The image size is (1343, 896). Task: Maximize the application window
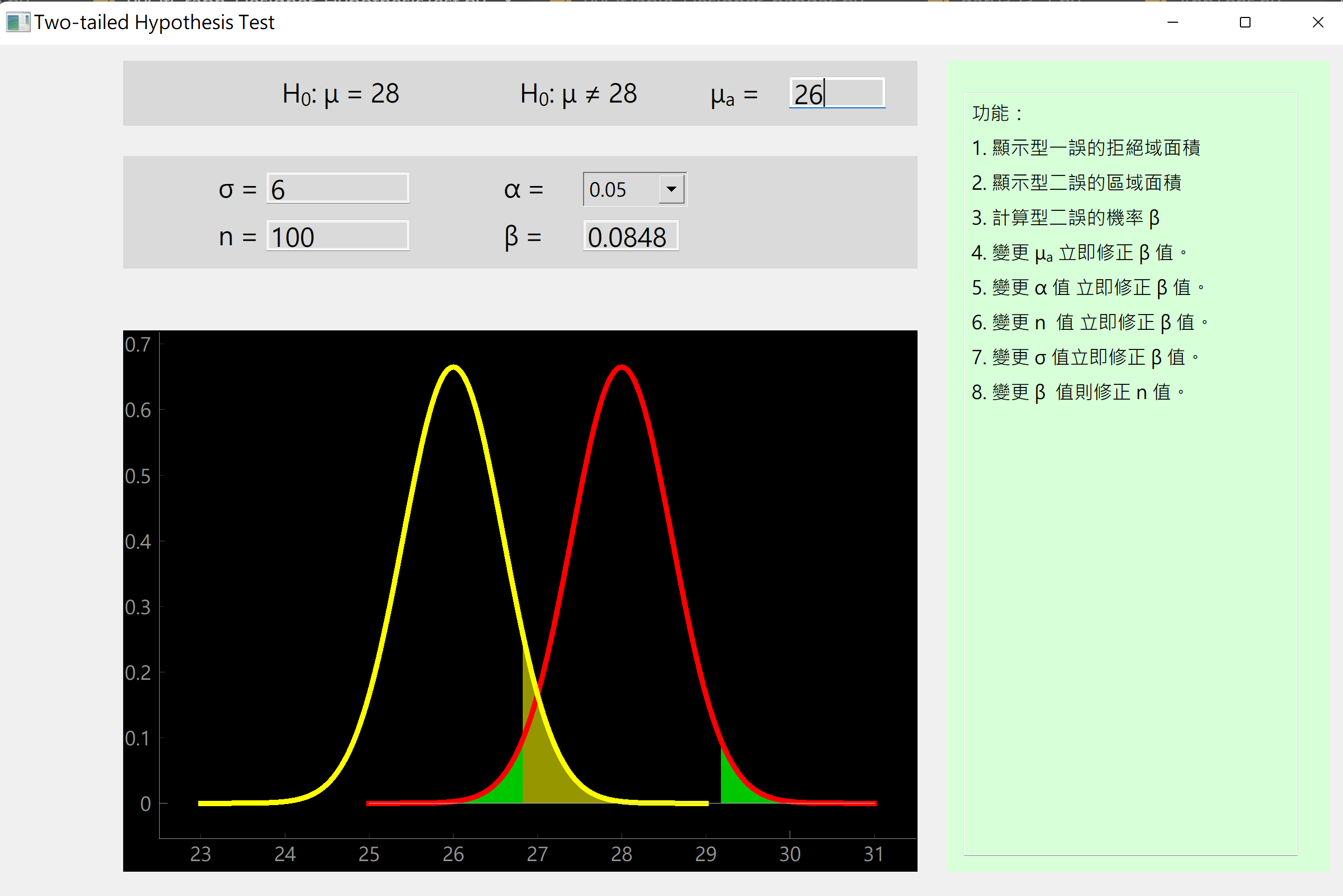point(1245,22)
